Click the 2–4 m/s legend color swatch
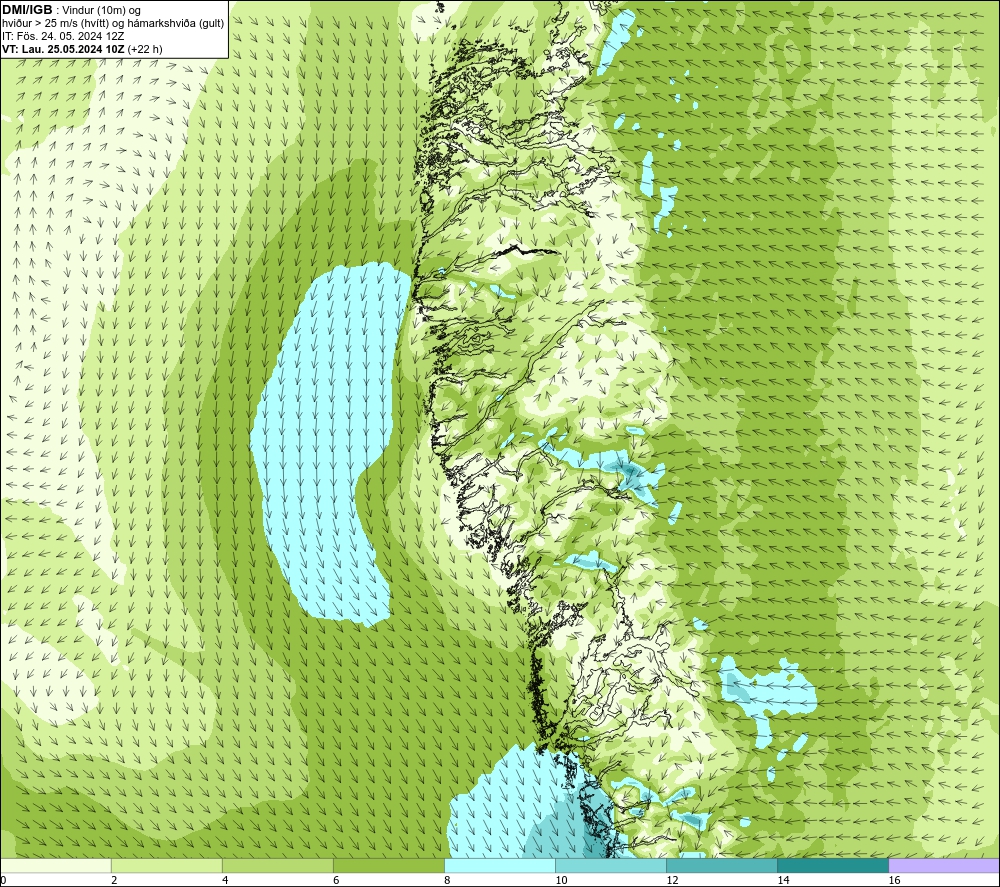 pos(166,865)
